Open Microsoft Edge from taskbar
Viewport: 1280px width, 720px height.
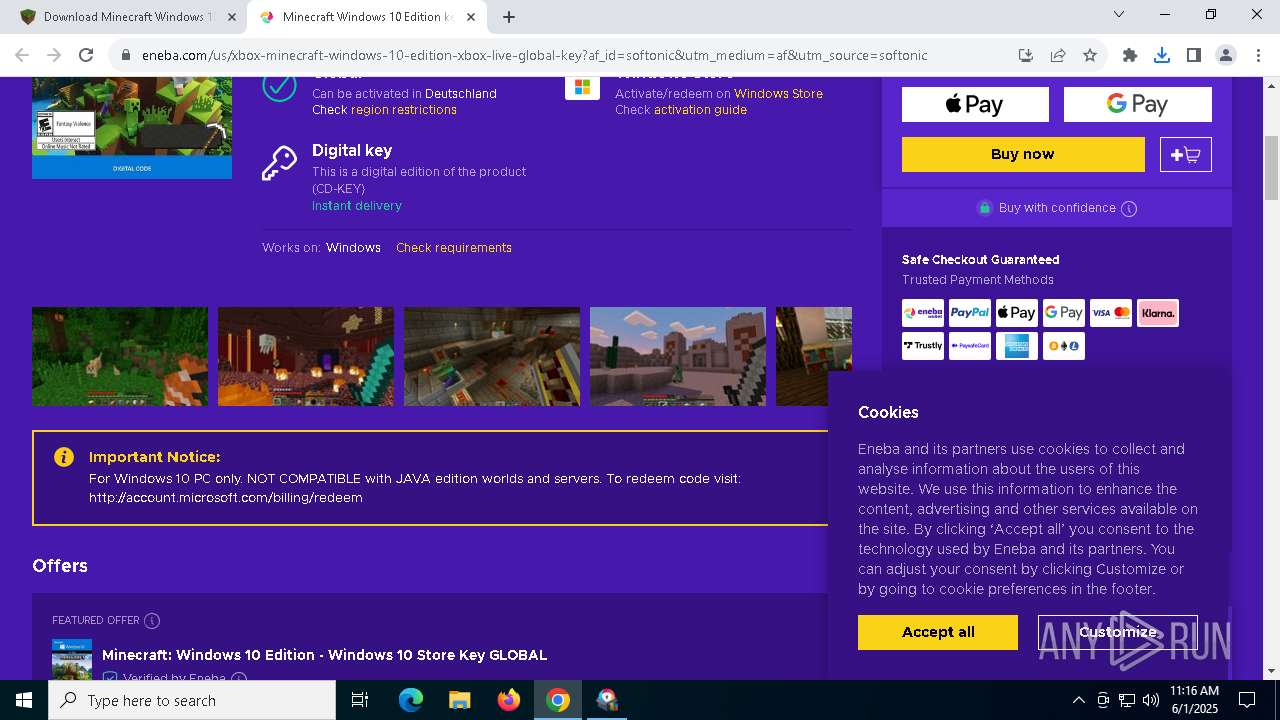411,700
